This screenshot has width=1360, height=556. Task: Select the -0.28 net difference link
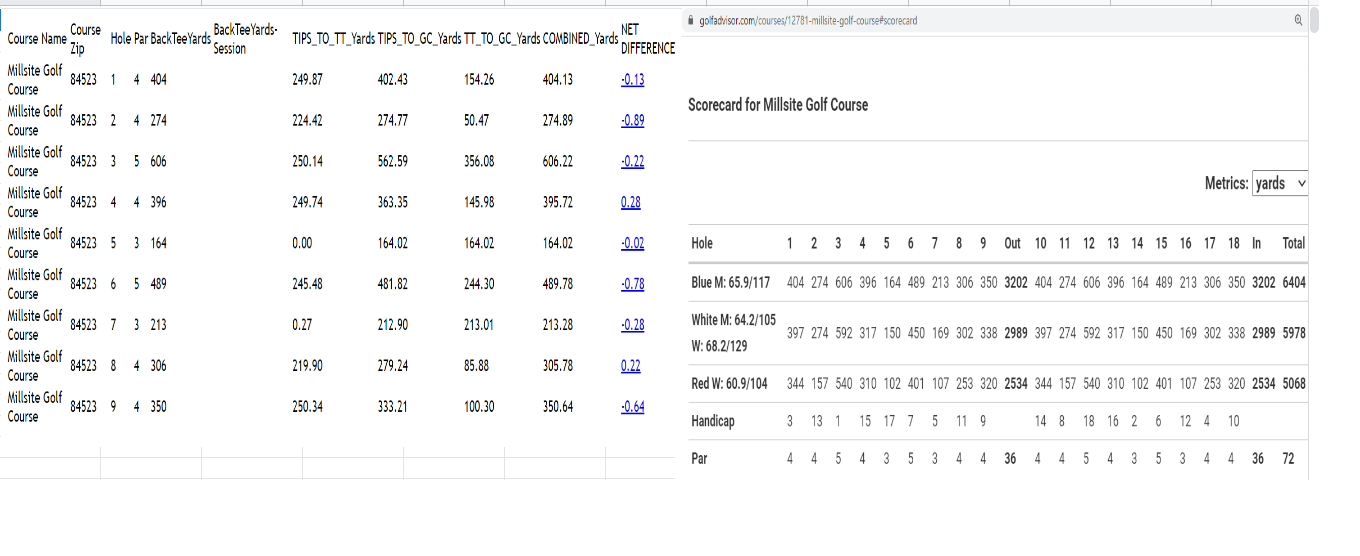pos(632,325)
